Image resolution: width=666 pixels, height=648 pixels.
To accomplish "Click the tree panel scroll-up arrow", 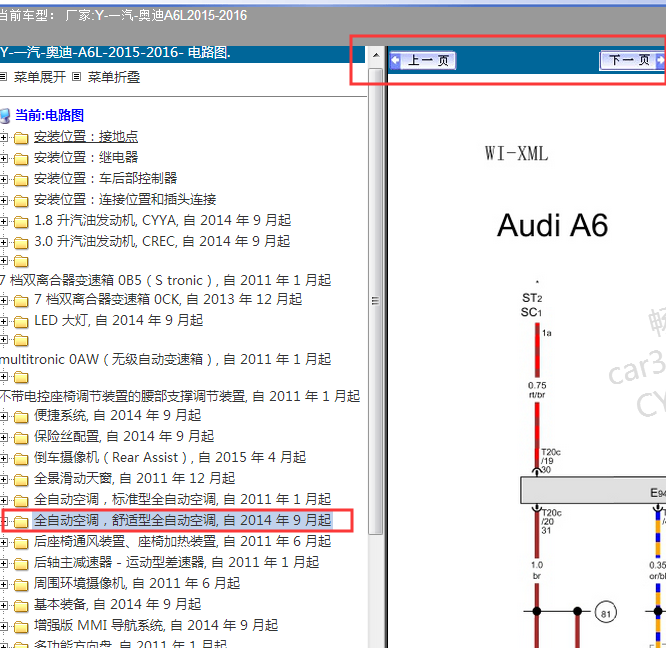I will tap(376, 56).
